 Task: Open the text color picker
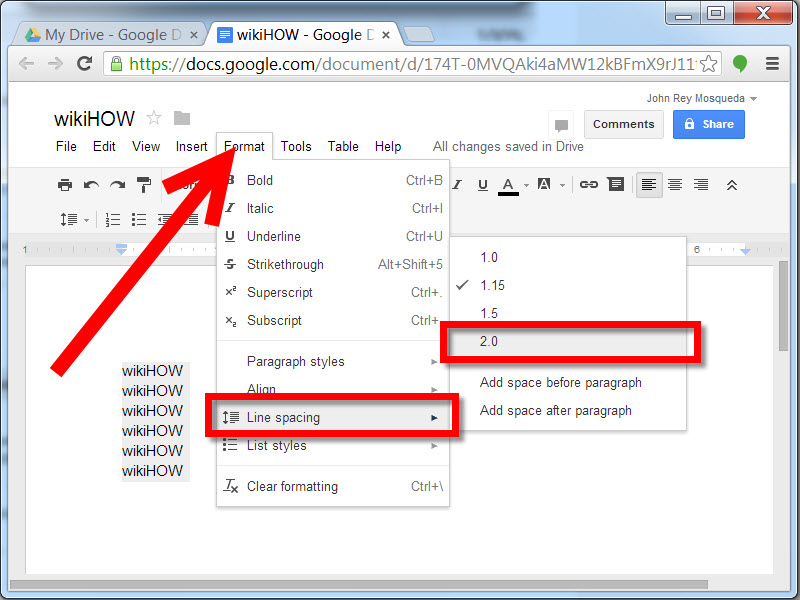pos(508,186)
